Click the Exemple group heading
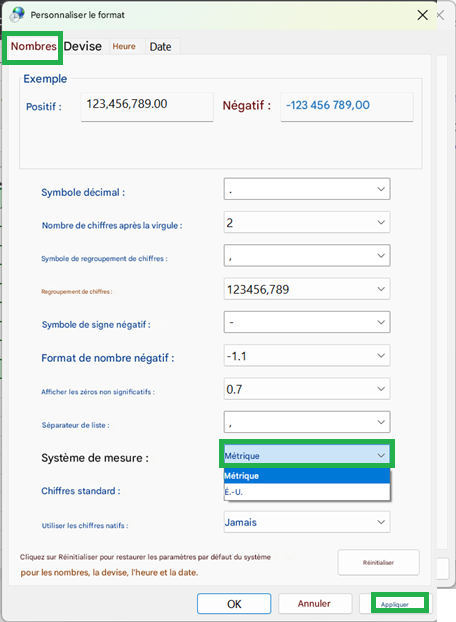The image size is (456, 622). click(x=45, y=79)
